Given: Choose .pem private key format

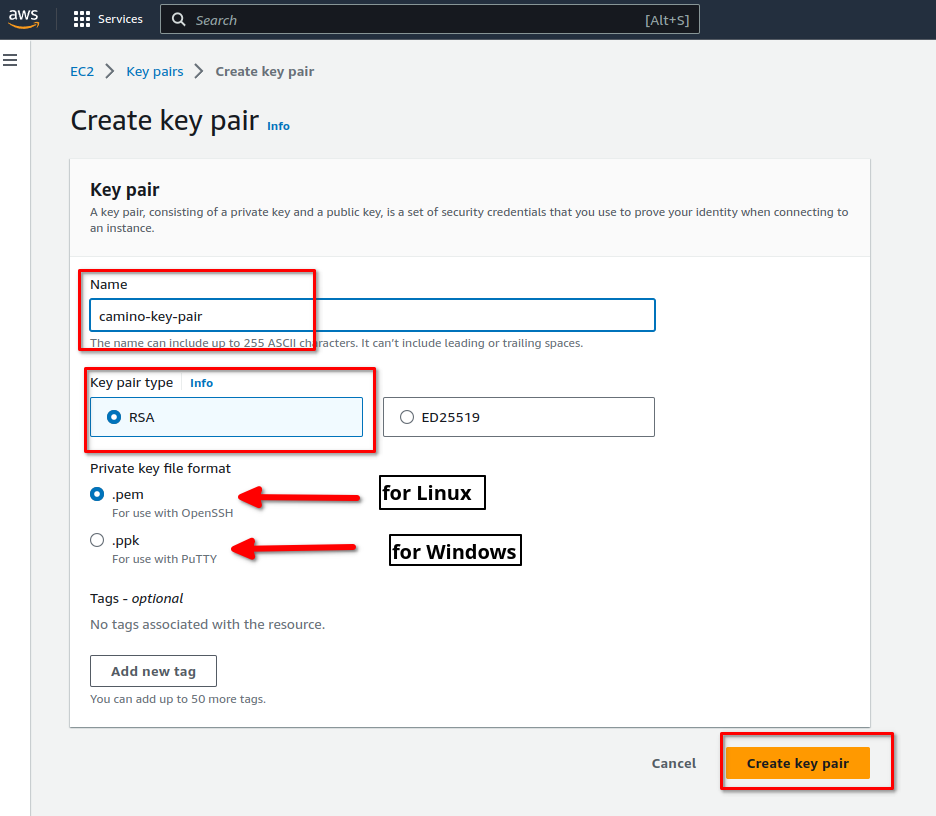Looking at the screenshot, I should 97,494.
